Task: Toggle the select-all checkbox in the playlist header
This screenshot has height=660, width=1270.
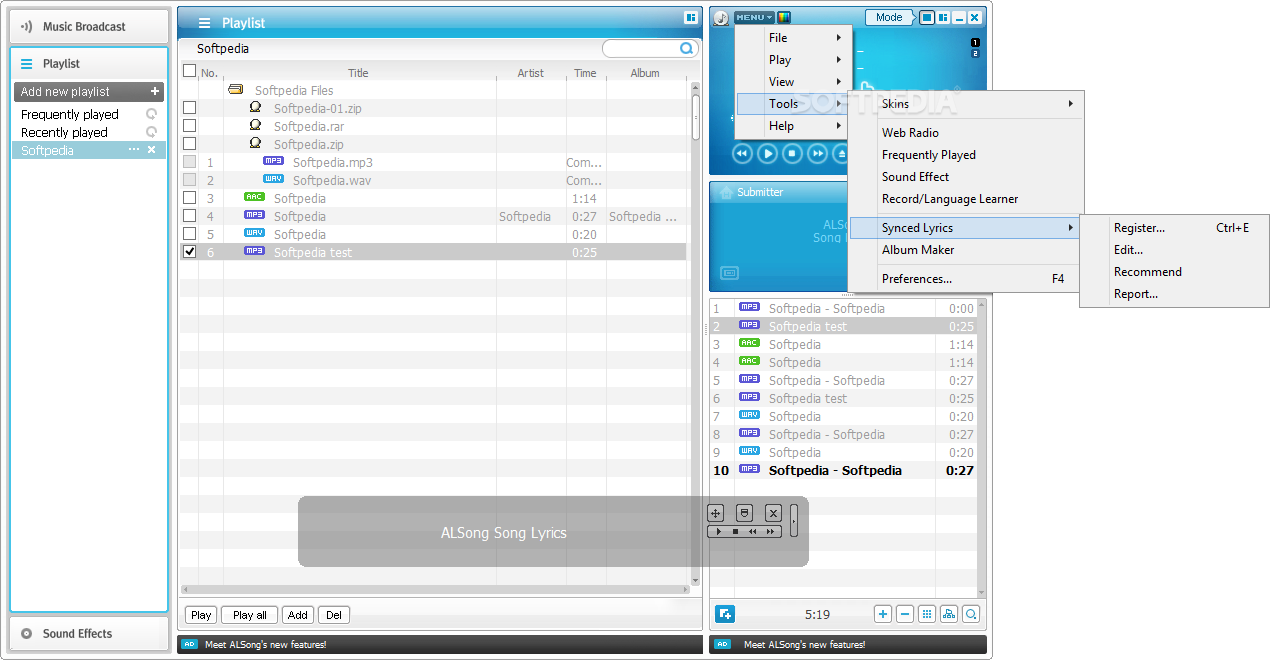Action: point(189,71)
